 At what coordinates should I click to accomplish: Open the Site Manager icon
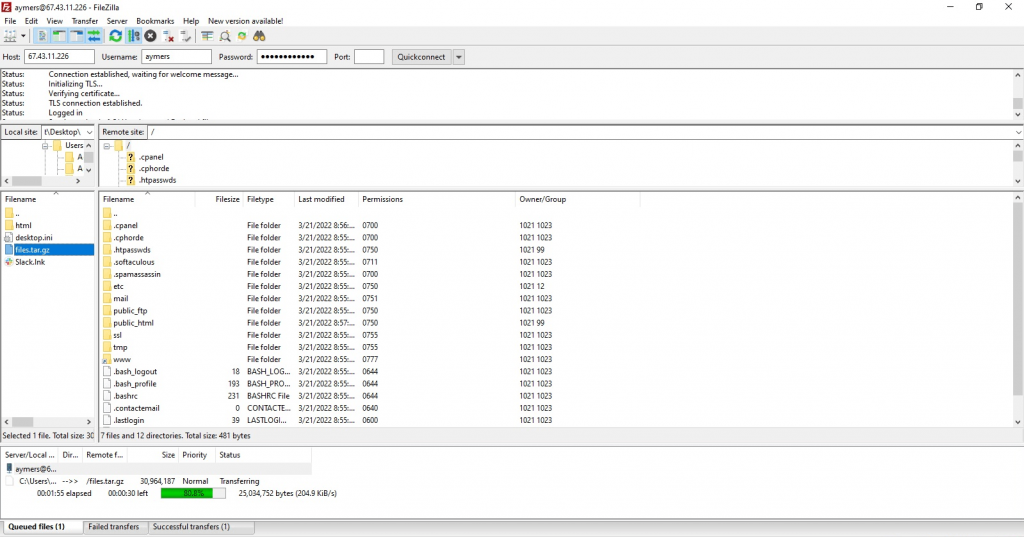pyautogui.click(x=11, y=36)
